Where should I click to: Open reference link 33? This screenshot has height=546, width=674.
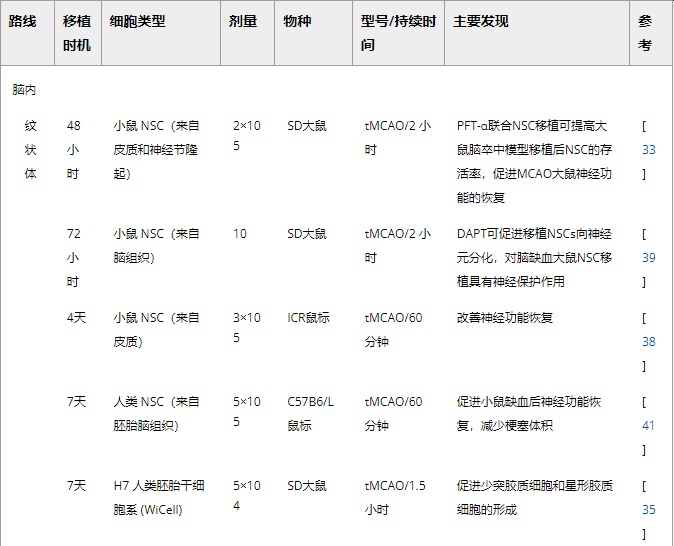pyautogui.click(x=648, y=149)
